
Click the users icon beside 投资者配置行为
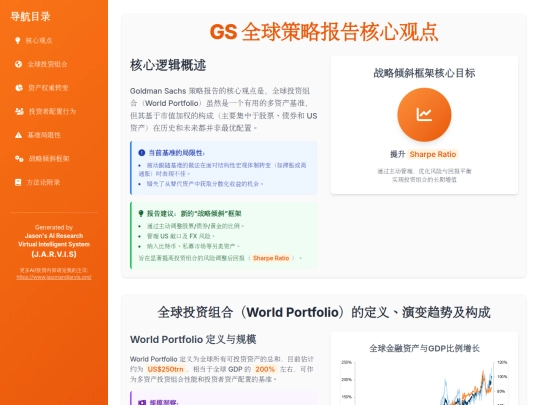tap(19, 111)
